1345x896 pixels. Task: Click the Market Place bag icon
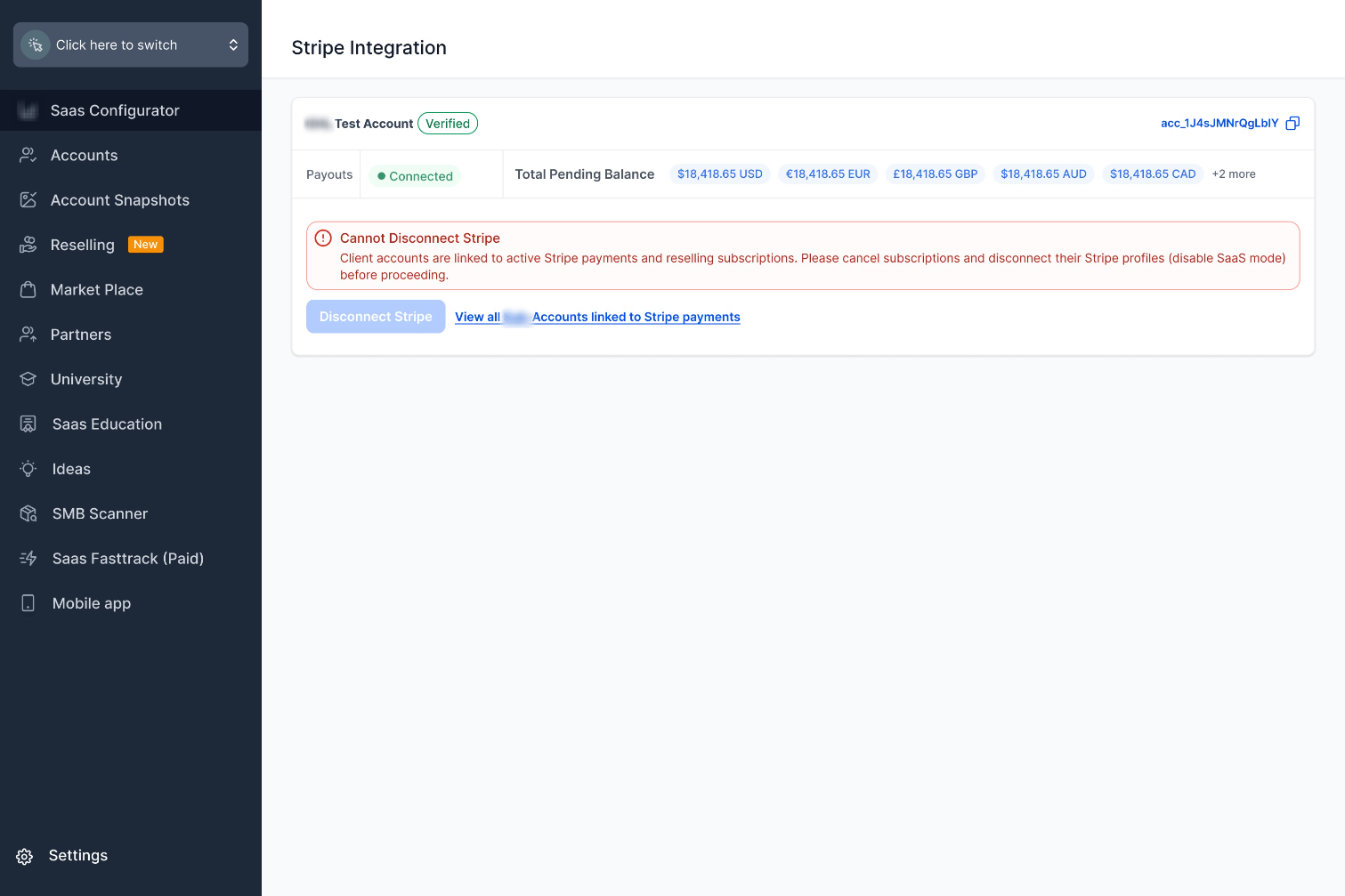coord(28,289)
